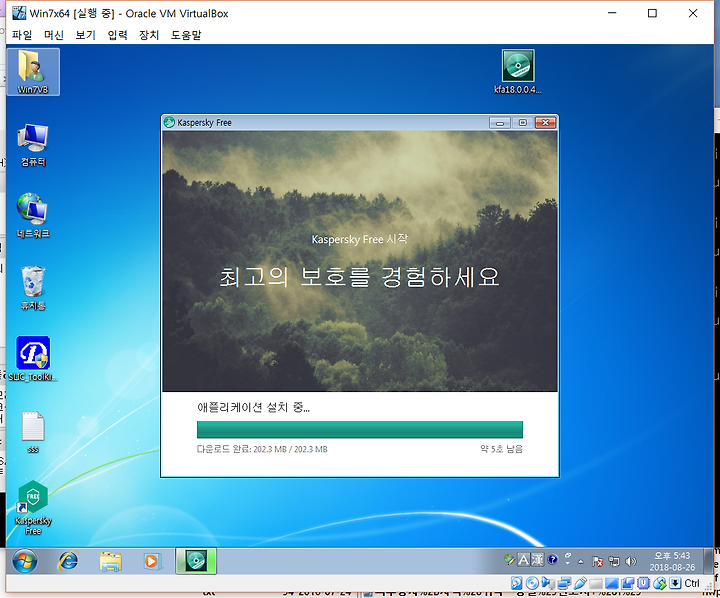The image size is (720, 598).
Task: Minimize the Kaspersky Free window
Action: click(x=500, y=123)
